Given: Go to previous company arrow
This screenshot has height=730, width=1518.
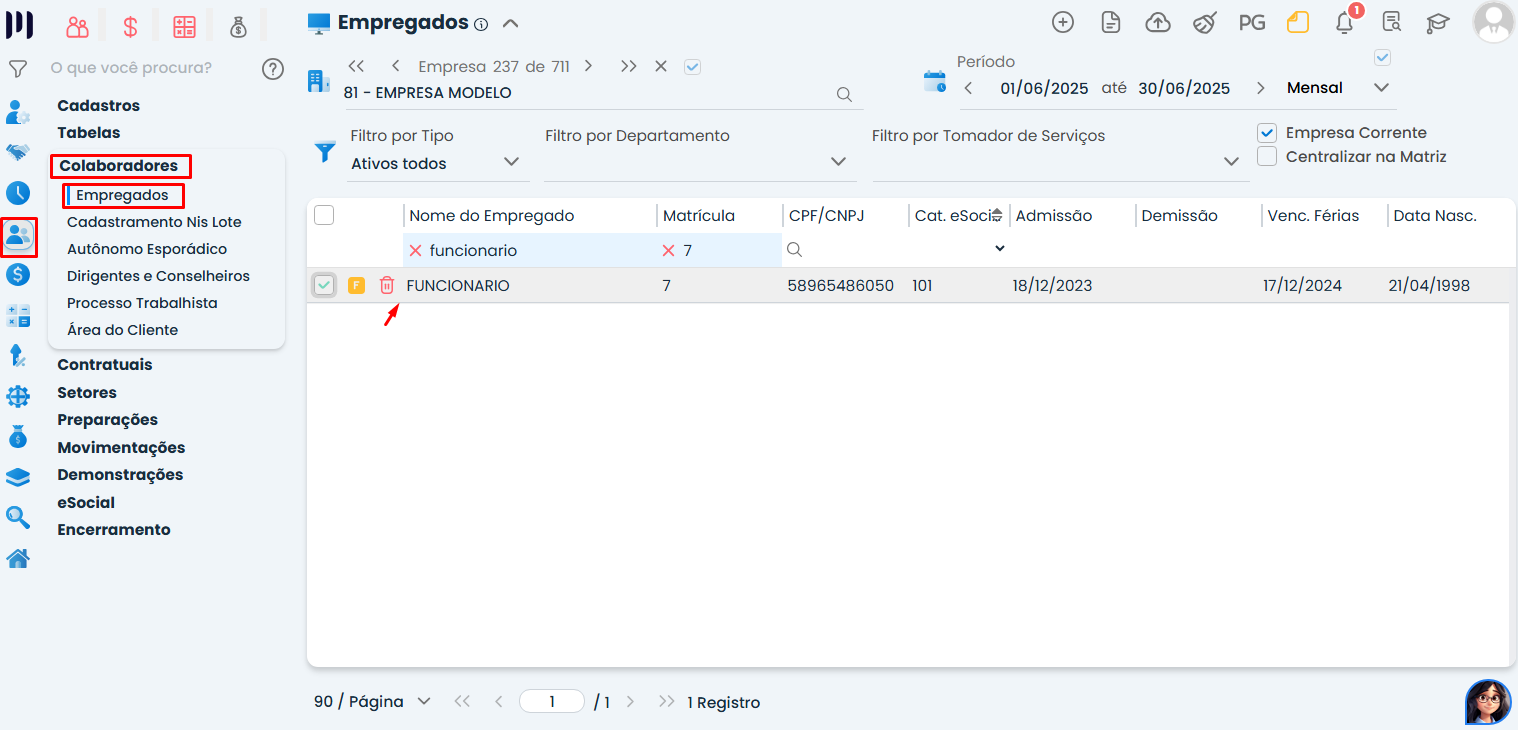Looking at the screenshot, I should [396, 67].
